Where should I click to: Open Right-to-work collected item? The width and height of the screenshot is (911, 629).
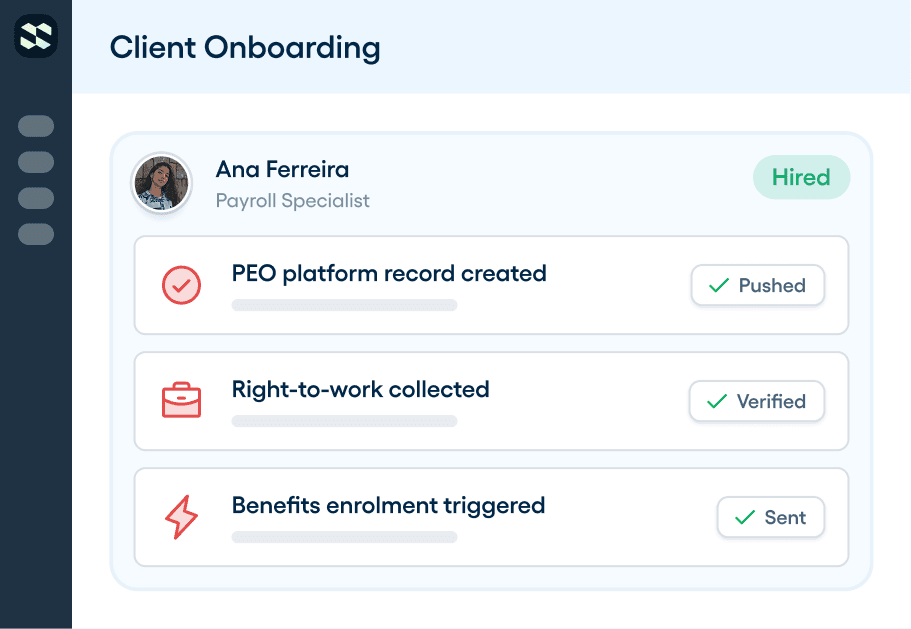tap(492, 401)
